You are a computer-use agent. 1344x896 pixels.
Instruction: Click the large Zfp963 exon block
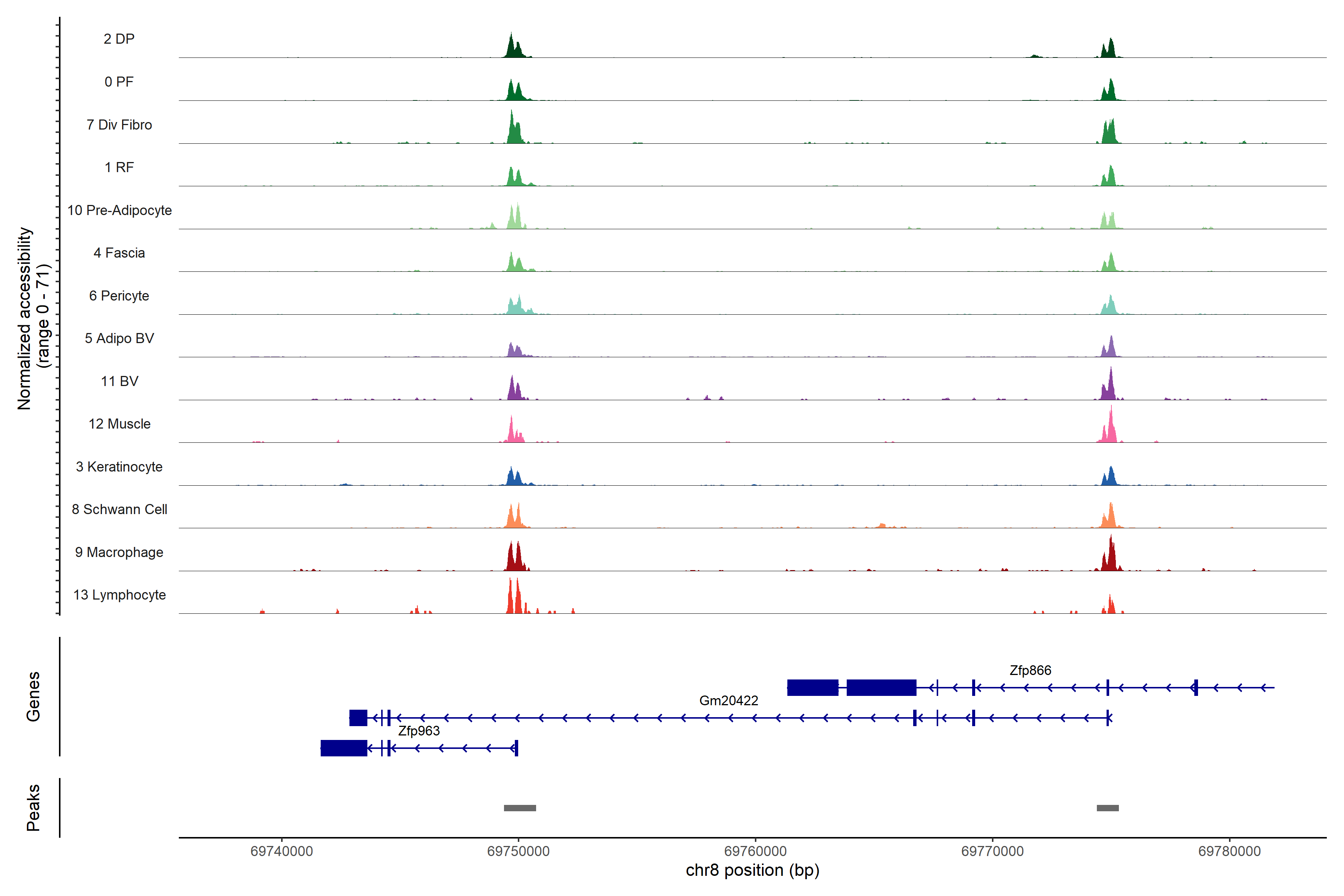click(x=343, y=748)
